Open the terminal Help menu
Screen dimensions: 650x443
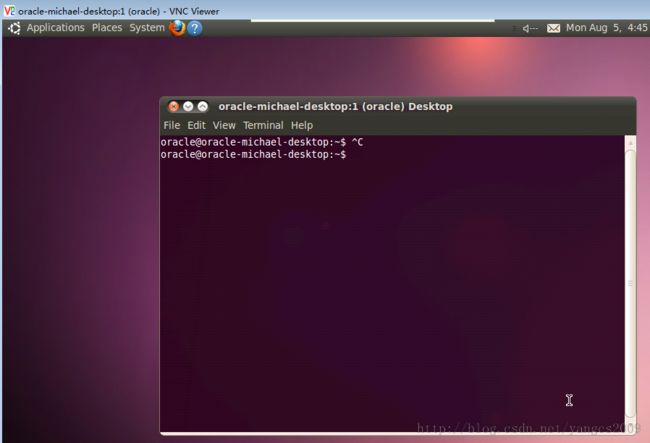(302, 125)
